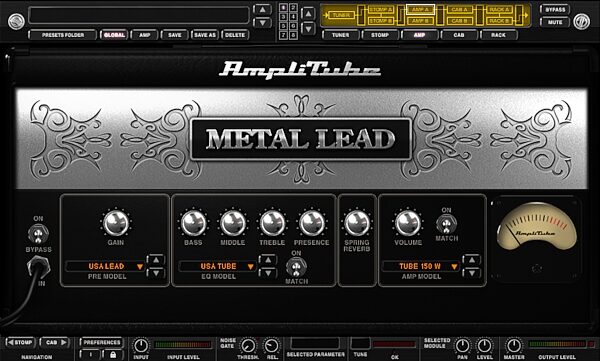The height and width of the screenshot is (361, 600).
Task: Choose signal routing preset 1
Action: click(283, 8)
